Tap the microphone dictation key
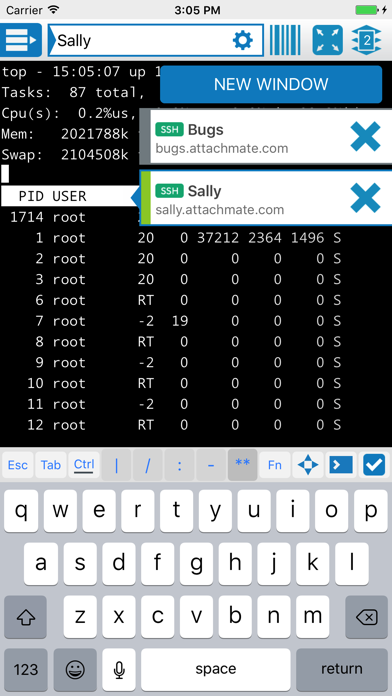 coord(119,669)
